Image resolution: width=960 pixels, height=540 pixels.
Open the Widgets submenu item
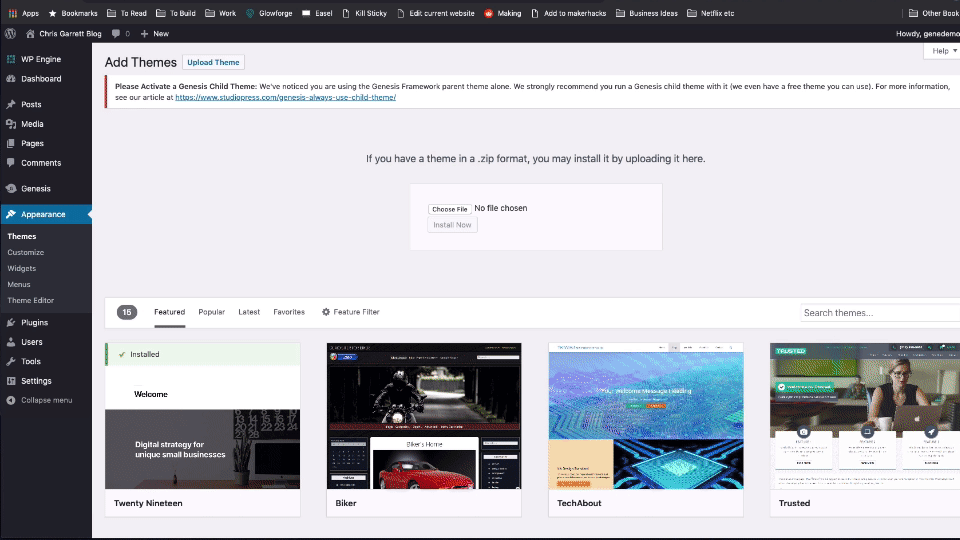(21, 268)
